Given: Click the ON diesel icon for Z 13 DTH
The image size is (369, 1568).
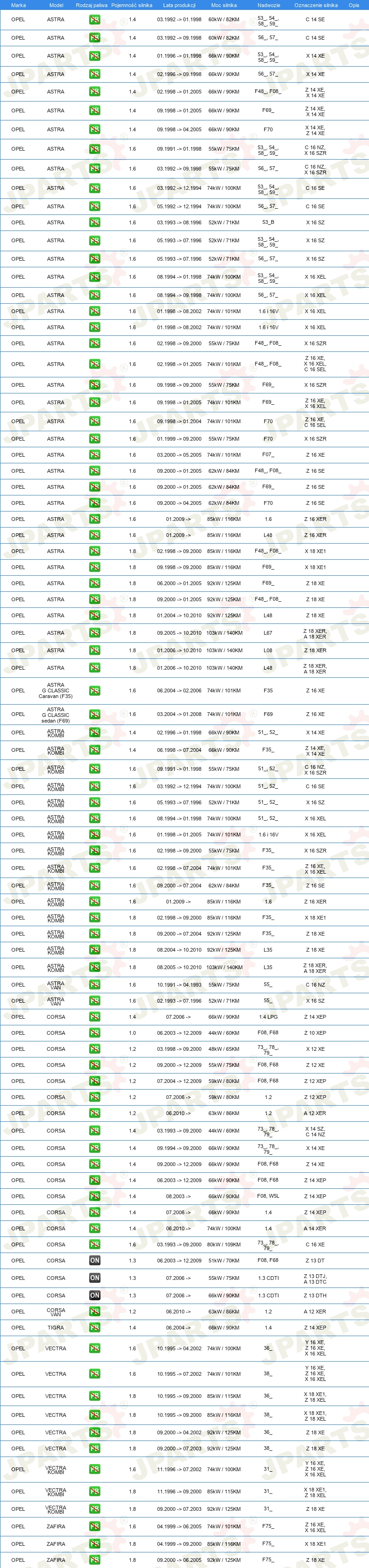Looking at the screenshot, I should tap(95, 1295).
